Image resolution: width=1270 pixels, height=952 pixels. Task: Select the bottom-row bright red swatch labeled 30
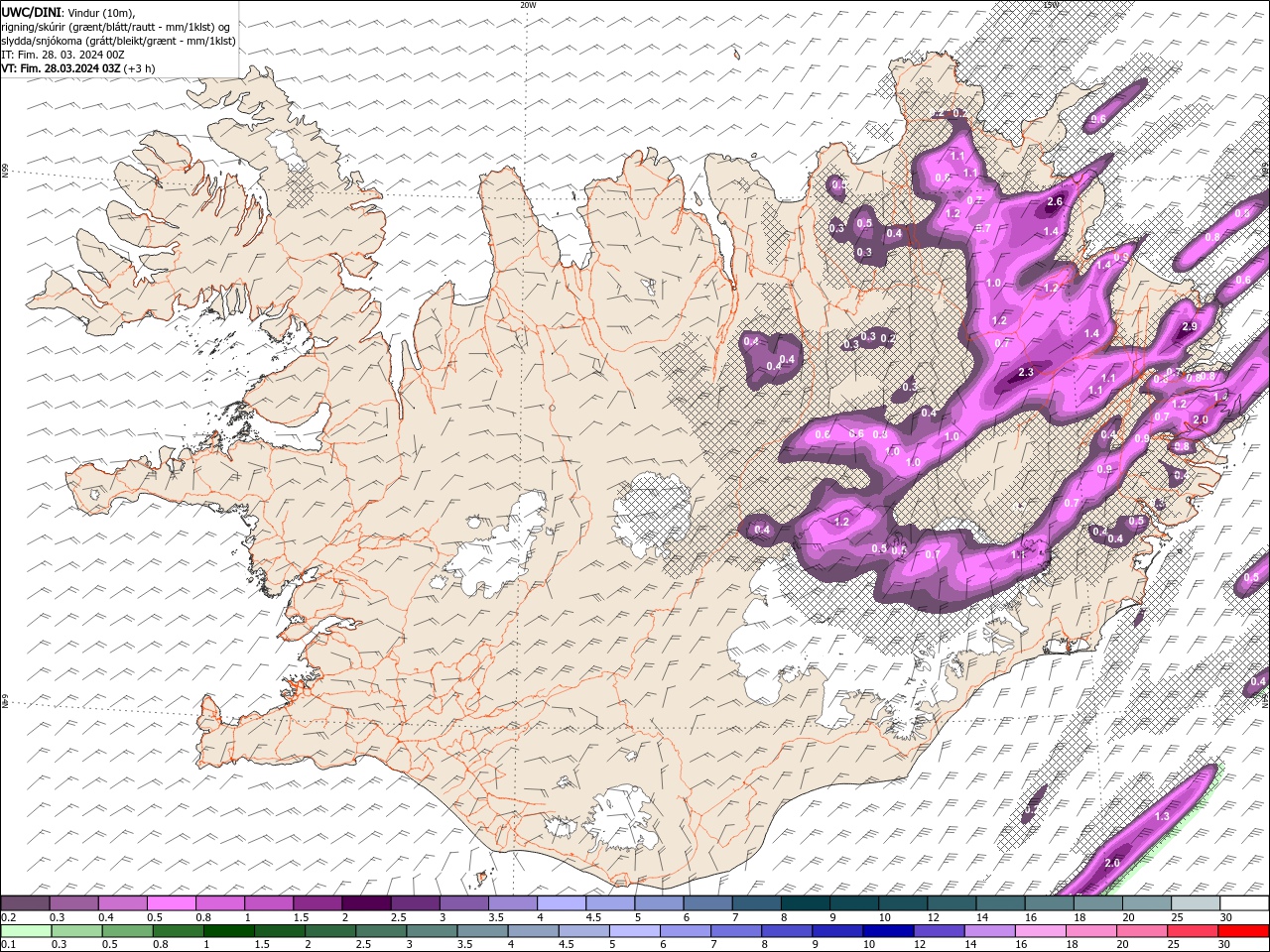[1244, 931]
